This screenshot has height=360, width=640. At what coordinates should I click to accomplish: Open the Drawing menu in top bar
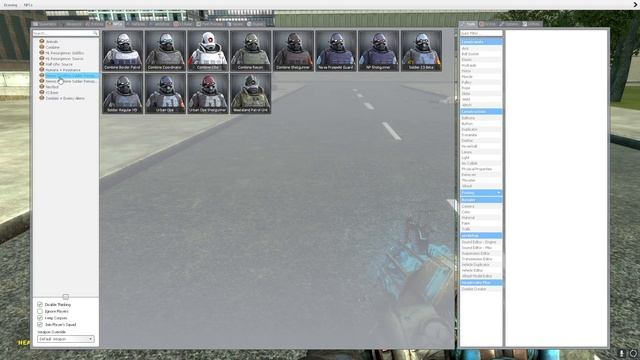[x=11, y=5]
